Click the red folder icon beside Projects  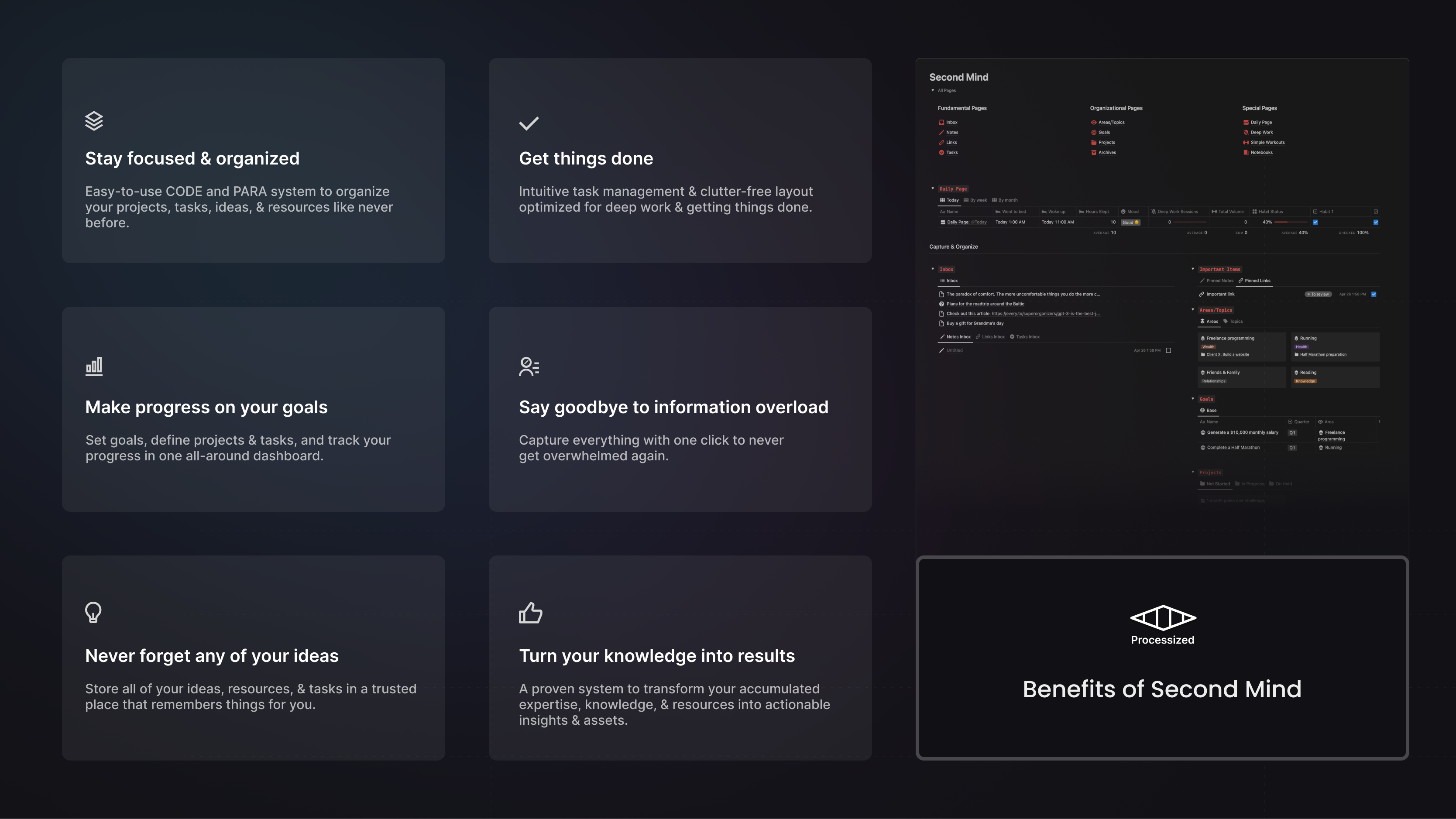[1094, 142]
